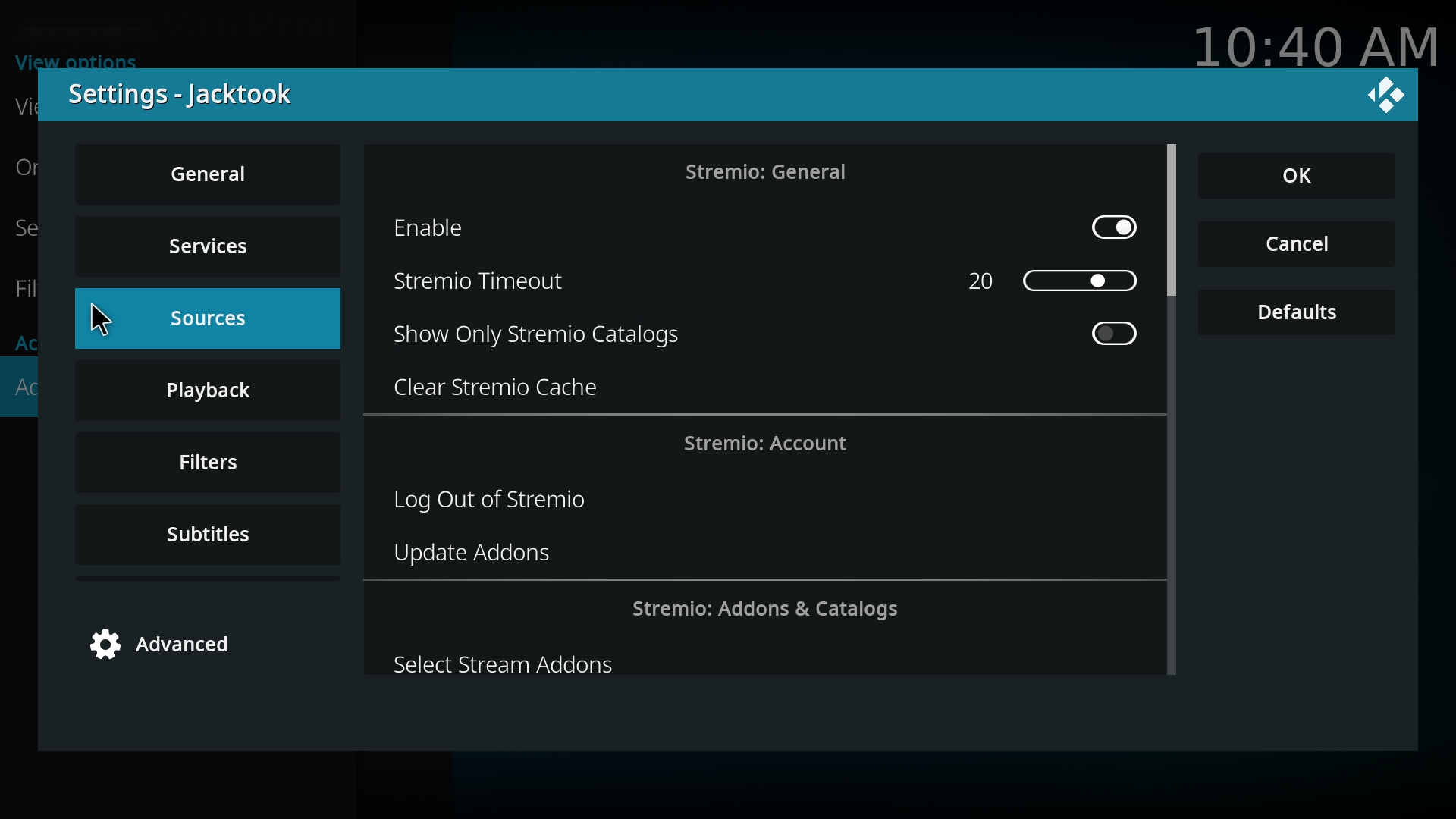Image resolution: width=1456 pixels, height=819 pixels.
Task: Open the Filters settings category
Action: [x=208, y=463]
